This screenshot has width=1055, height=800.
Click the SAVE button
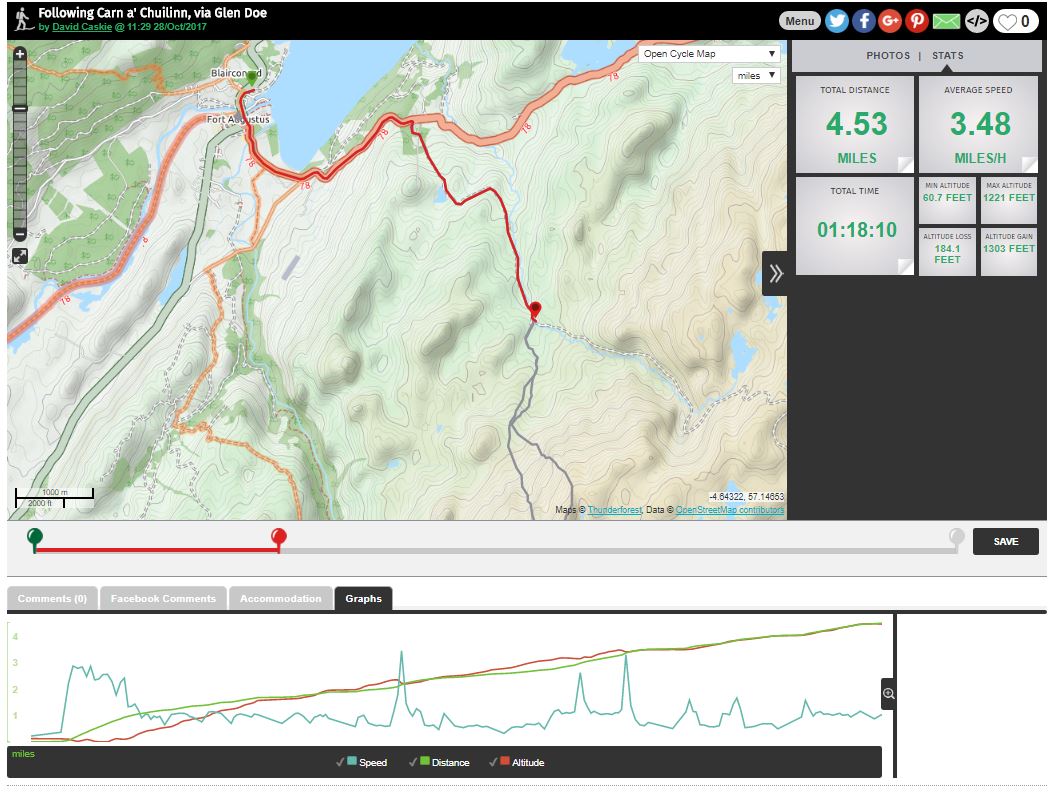[1005, 541]
